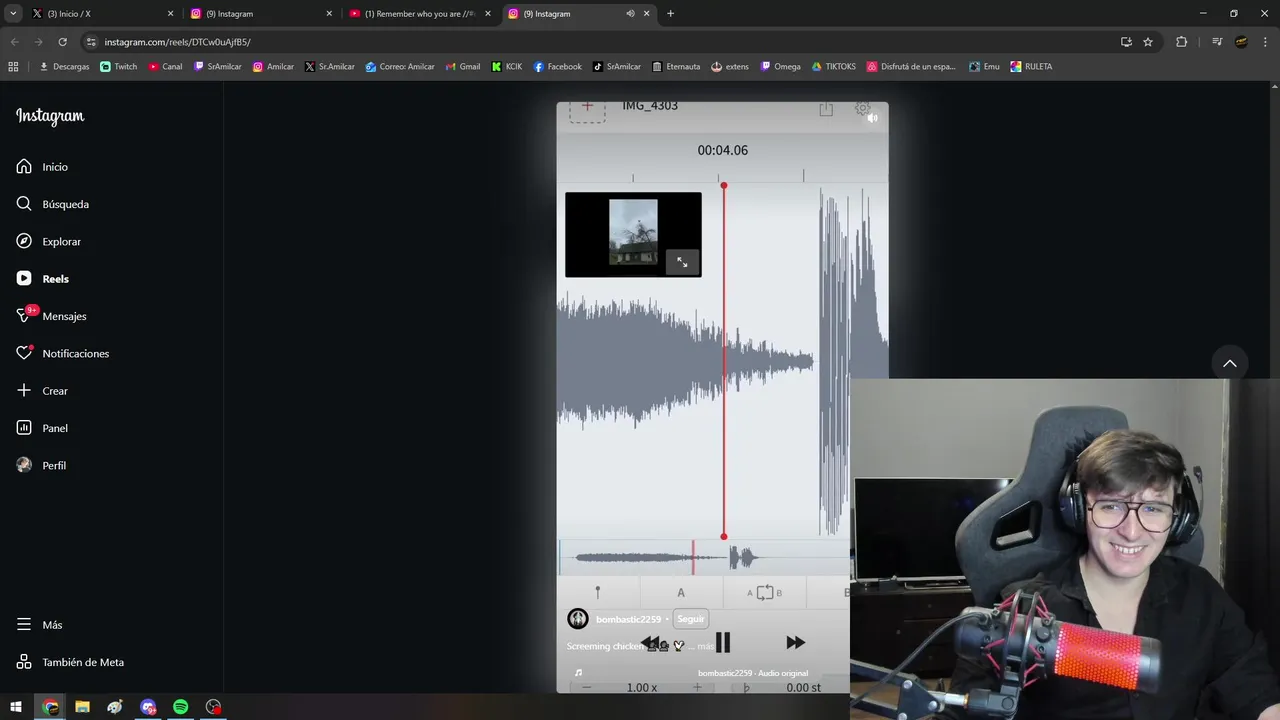The height and width of the screenshot is (720, 1280).
Task: View site information icon
Action: coord(91,42)
